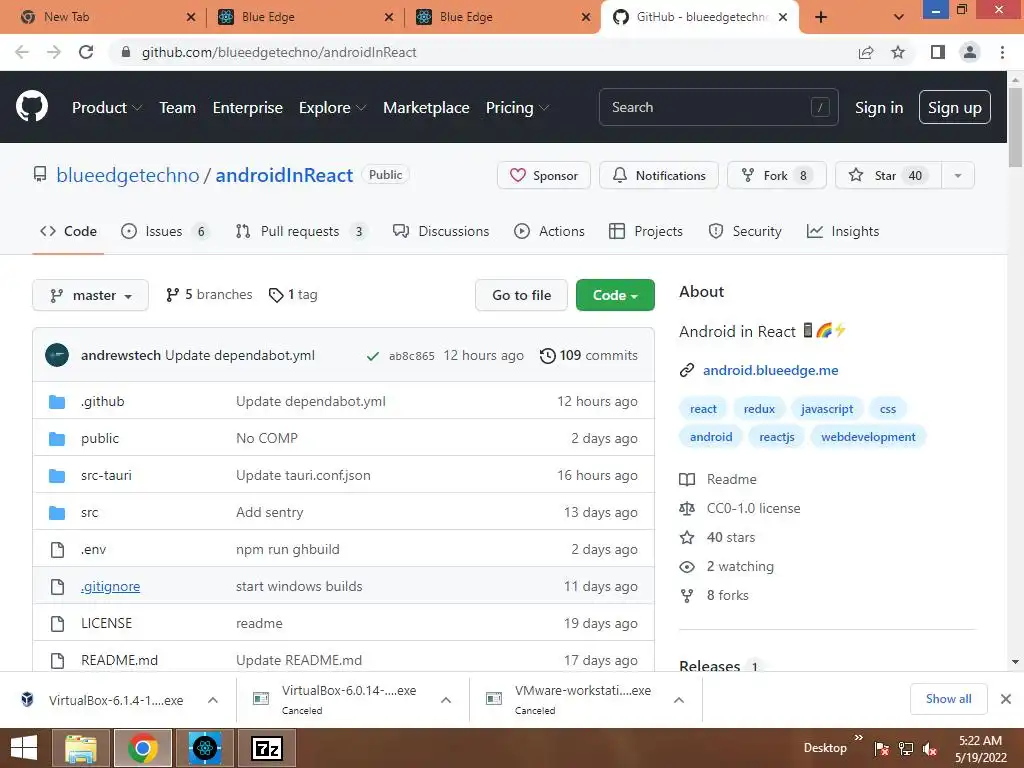The width and height of the screenshot is (1024, 768).
Task: Click the GitHub logo icon
Action: [31, 107]
